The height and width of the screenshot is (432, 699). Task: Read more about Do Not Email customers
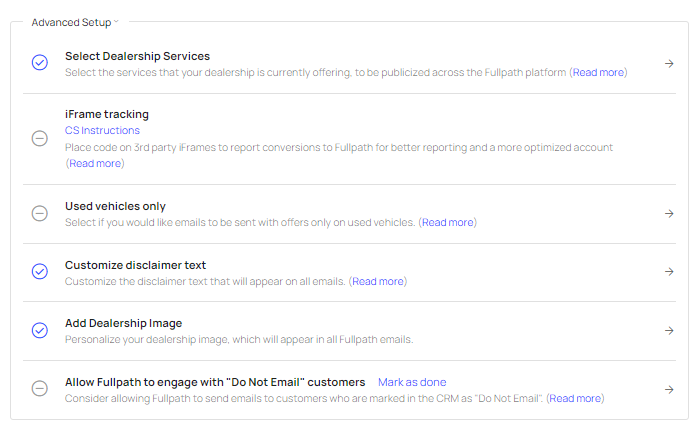575,398
